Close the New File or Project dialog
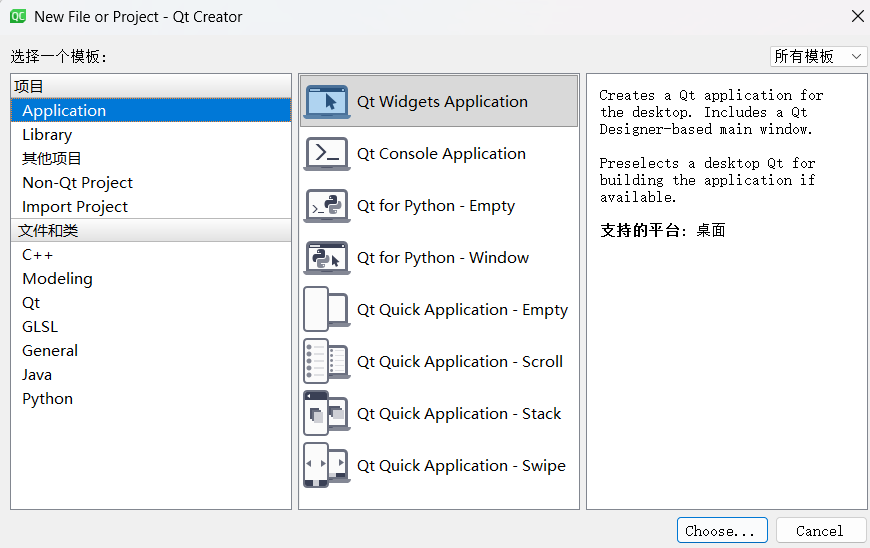Screen dimensions: 870x548 858,16
